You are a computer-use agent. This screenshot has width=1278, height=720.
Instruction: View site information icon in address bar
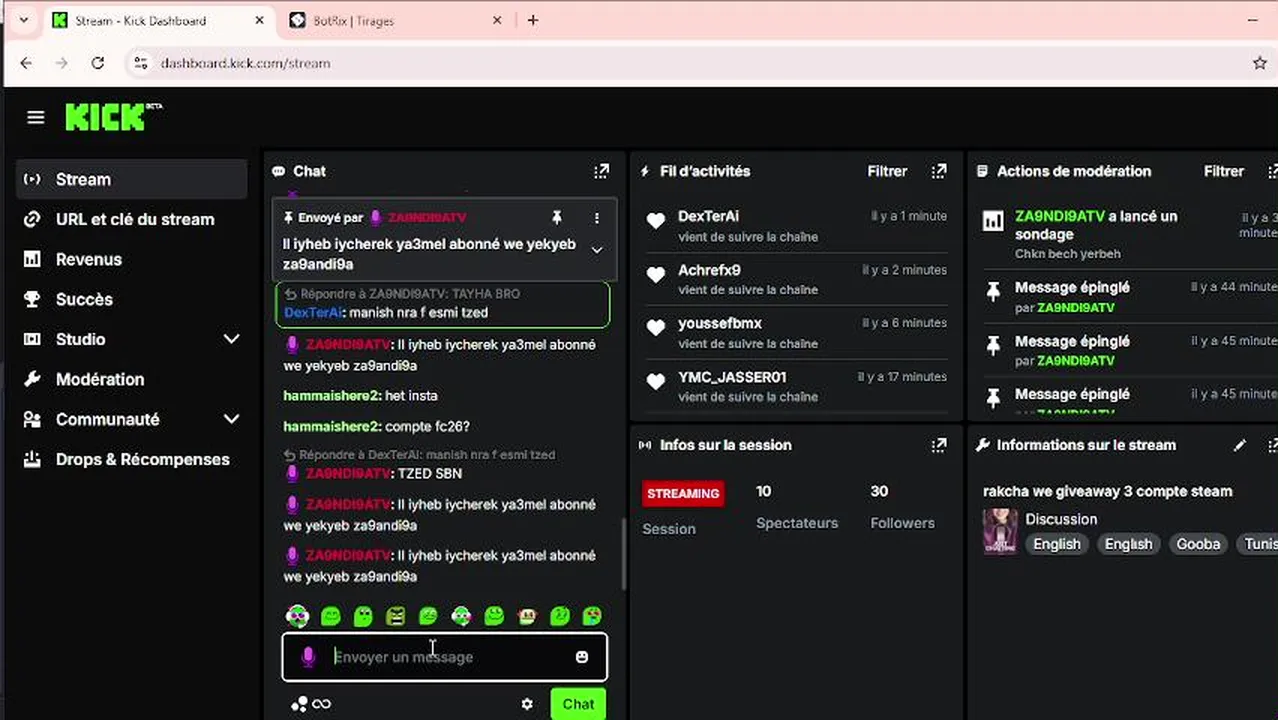pos(140,63)
